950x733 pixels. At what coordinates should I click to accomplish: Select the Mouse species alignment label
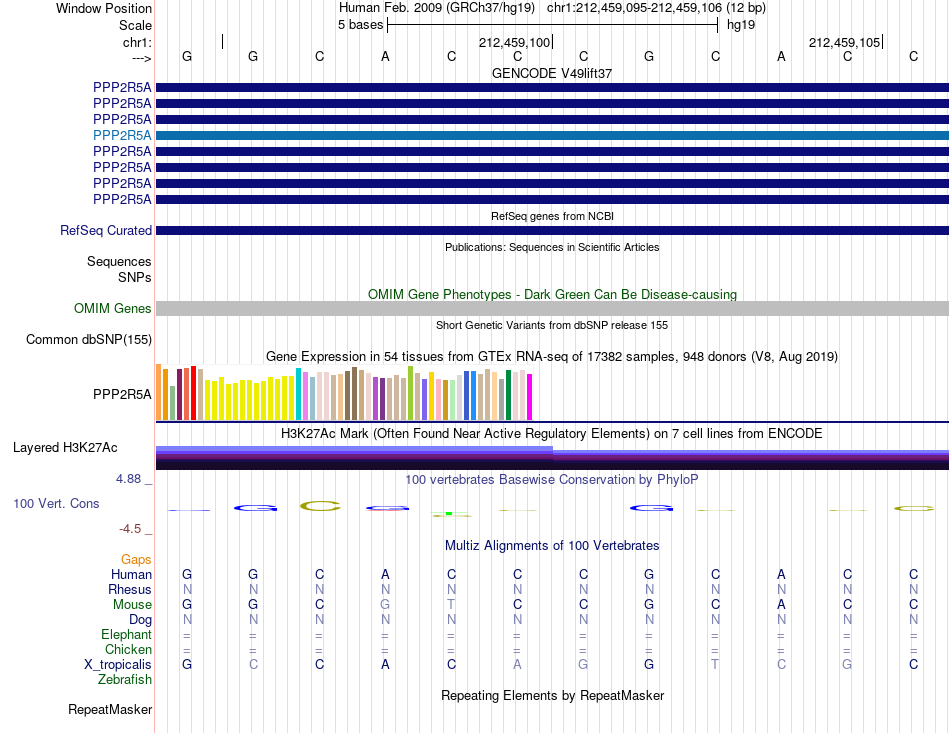[132, 605]
